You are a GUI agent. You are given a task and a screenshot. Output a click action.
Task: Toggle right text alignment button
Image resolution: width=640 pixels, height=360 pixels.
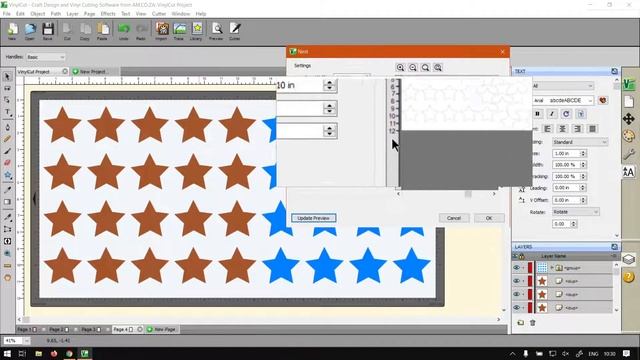(577, 129)
